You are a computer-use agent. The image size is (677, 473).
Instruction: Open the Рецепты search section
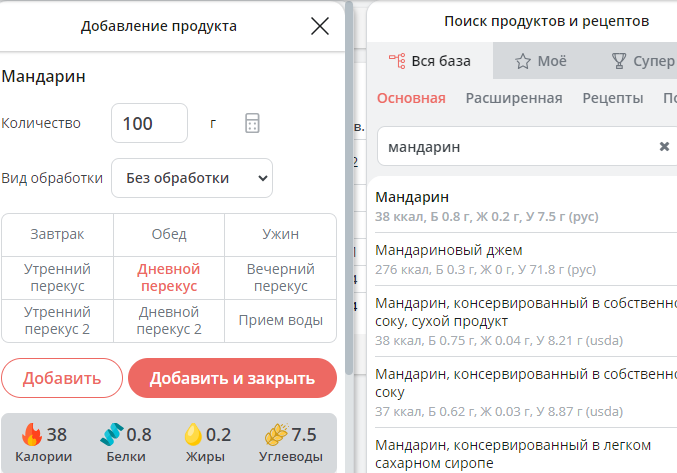click(x=612, y=98)
